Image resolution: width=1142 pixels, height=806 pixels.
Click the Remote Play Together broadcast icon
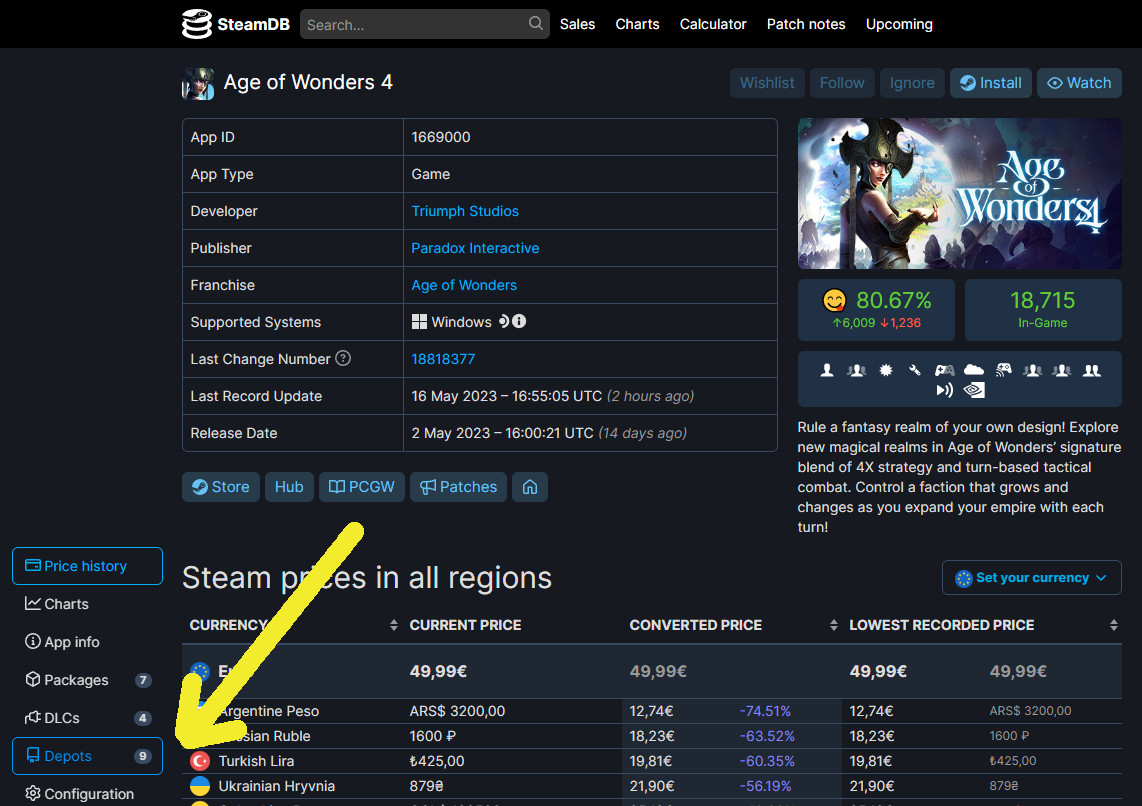pos(945,390)
